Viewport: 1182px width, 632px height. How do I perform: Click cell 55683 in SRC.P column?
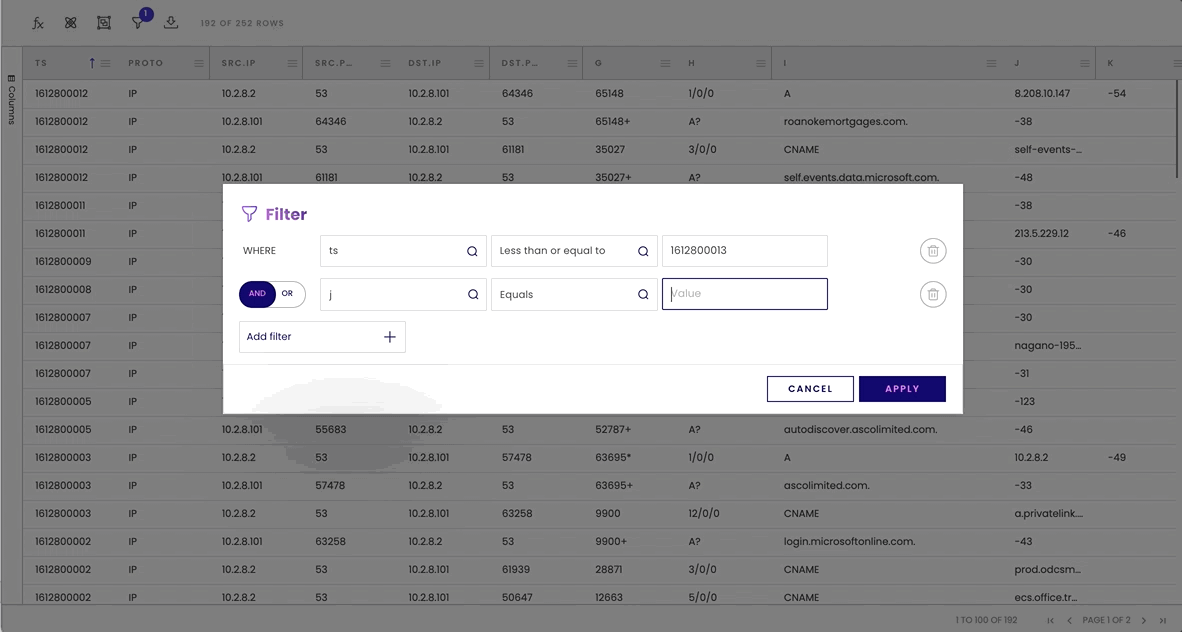click(331, 430)
